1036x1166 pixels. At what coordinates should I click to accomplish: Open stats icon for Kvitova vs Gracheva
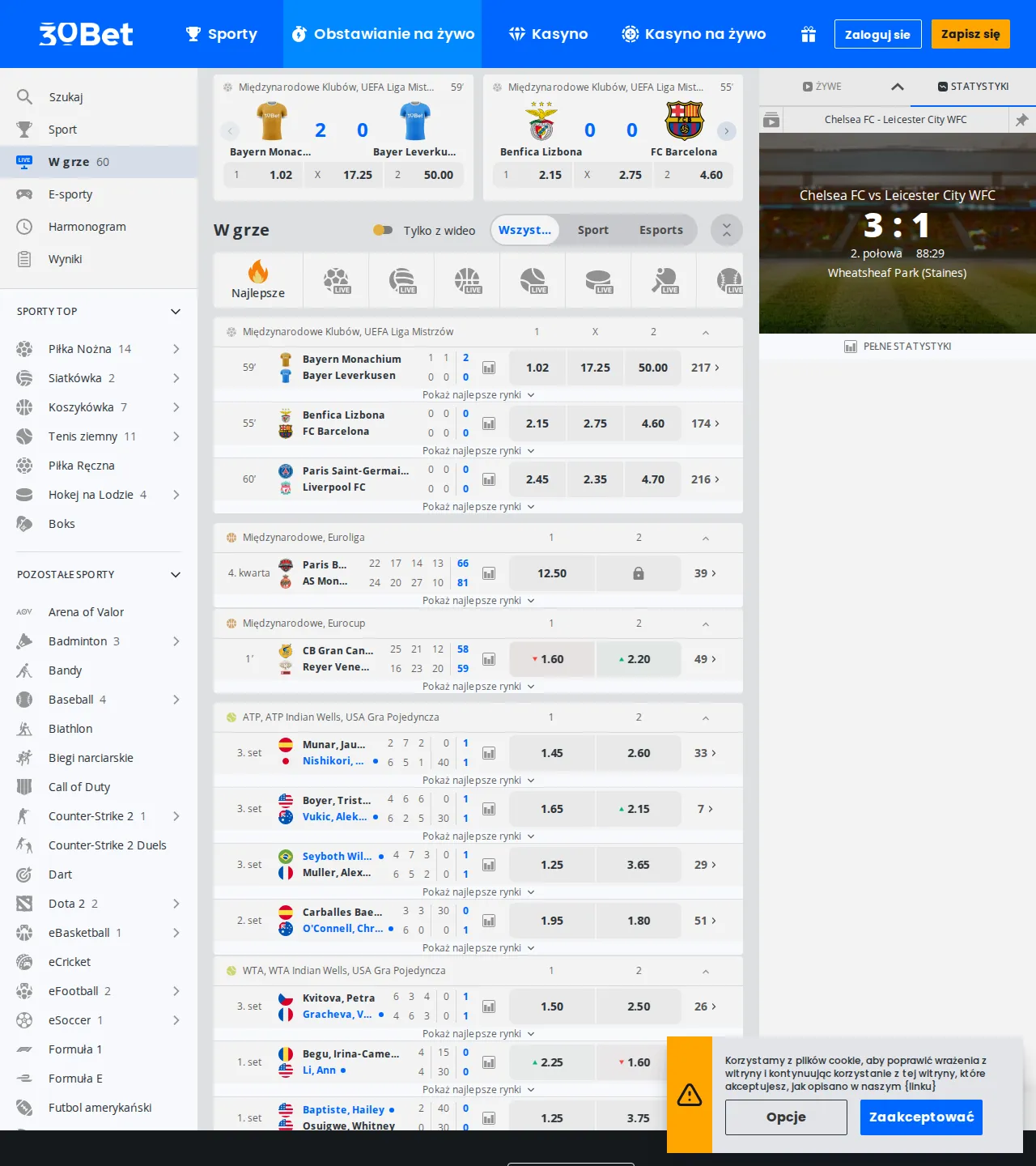pos(489,1006)
